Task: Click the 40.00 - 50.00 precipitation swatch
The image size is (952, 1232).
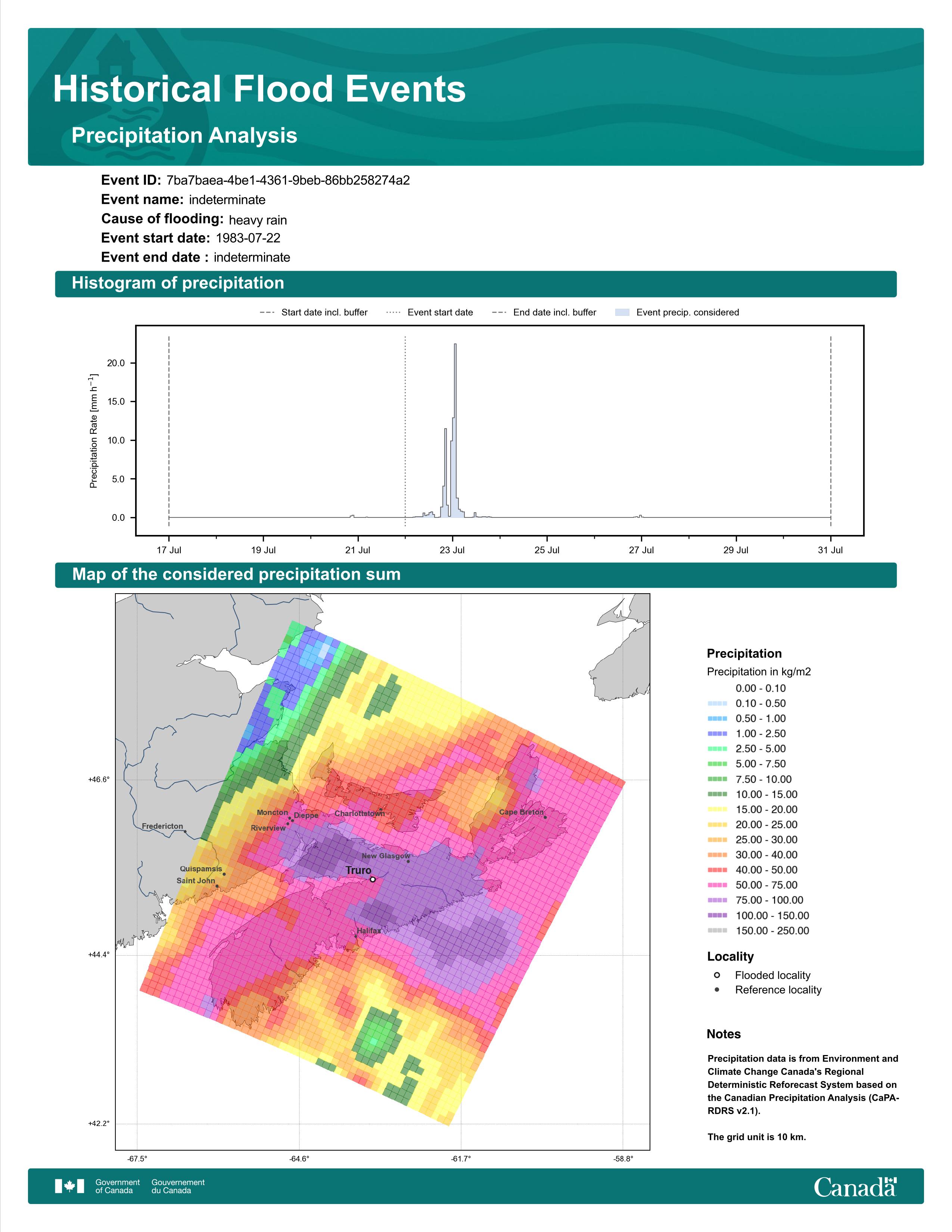Action: [718, 870]
